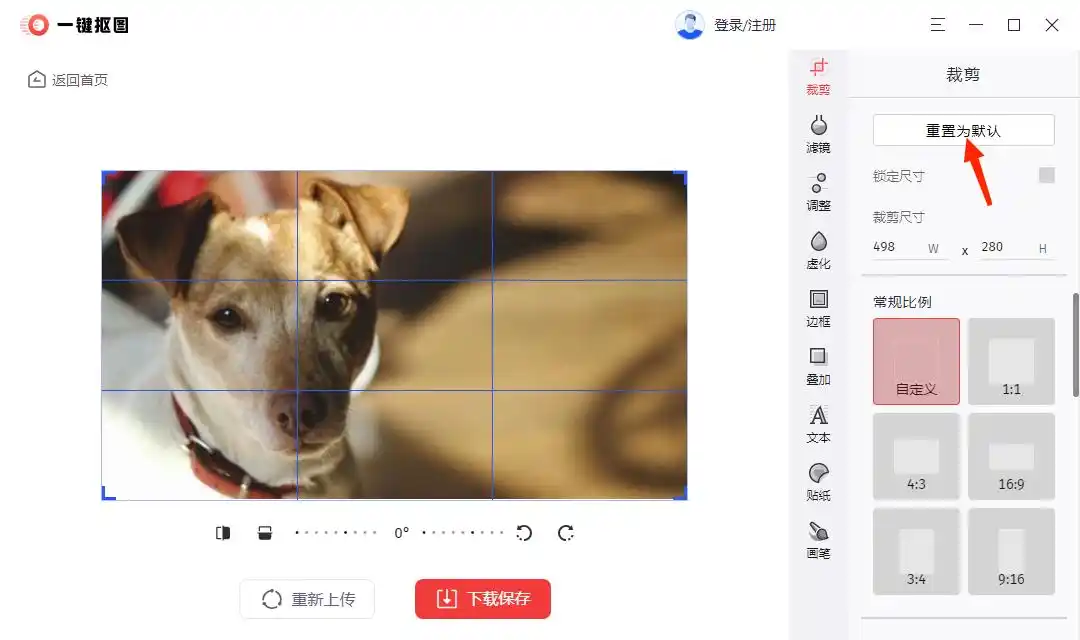1080x640 pixels.
Task: Select the 虚化 blur tool
Action: (818, 249)
